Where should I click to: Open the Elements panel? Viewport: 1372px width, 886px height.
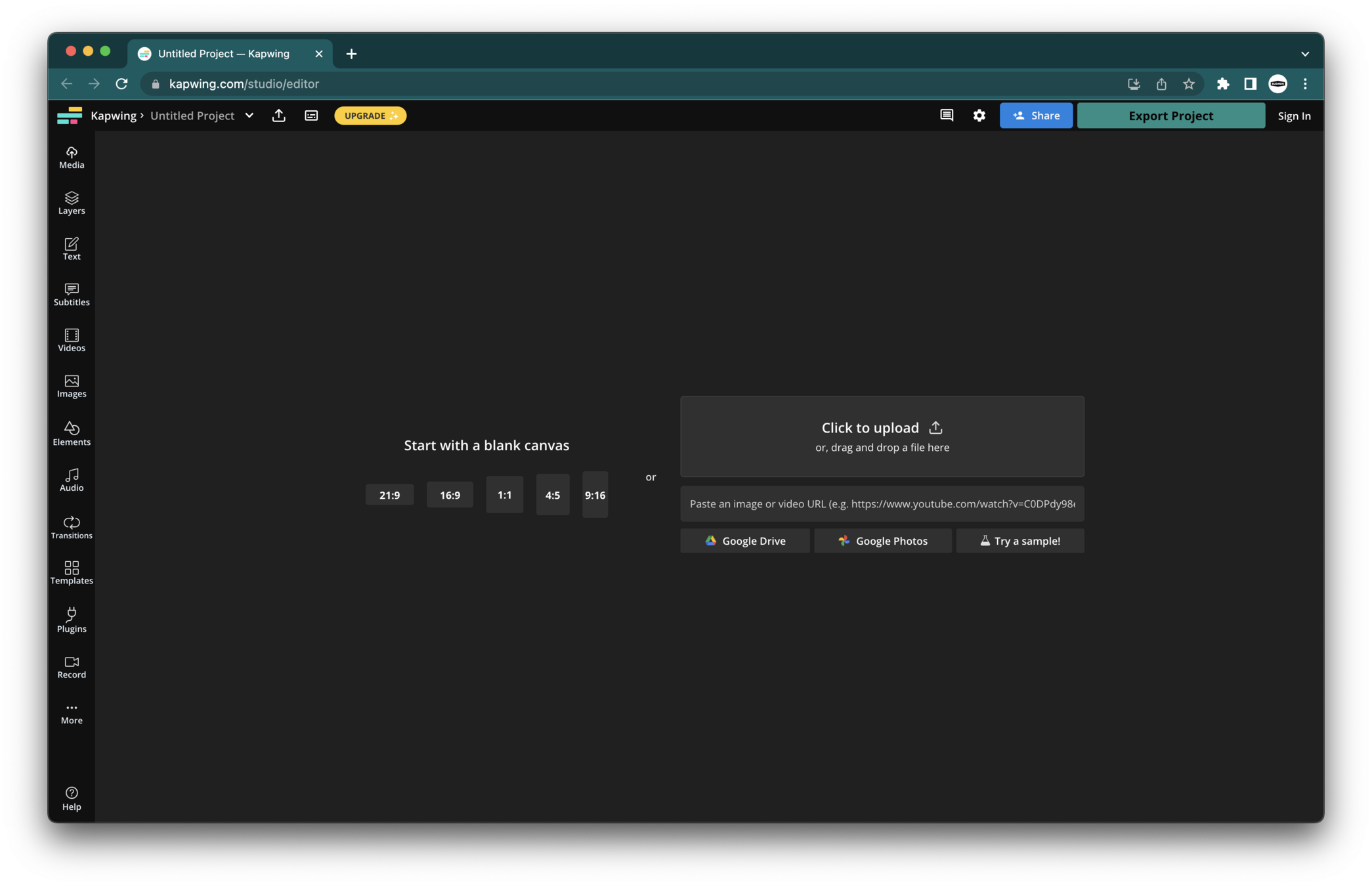pyautogui.click(x=72, y=434)
